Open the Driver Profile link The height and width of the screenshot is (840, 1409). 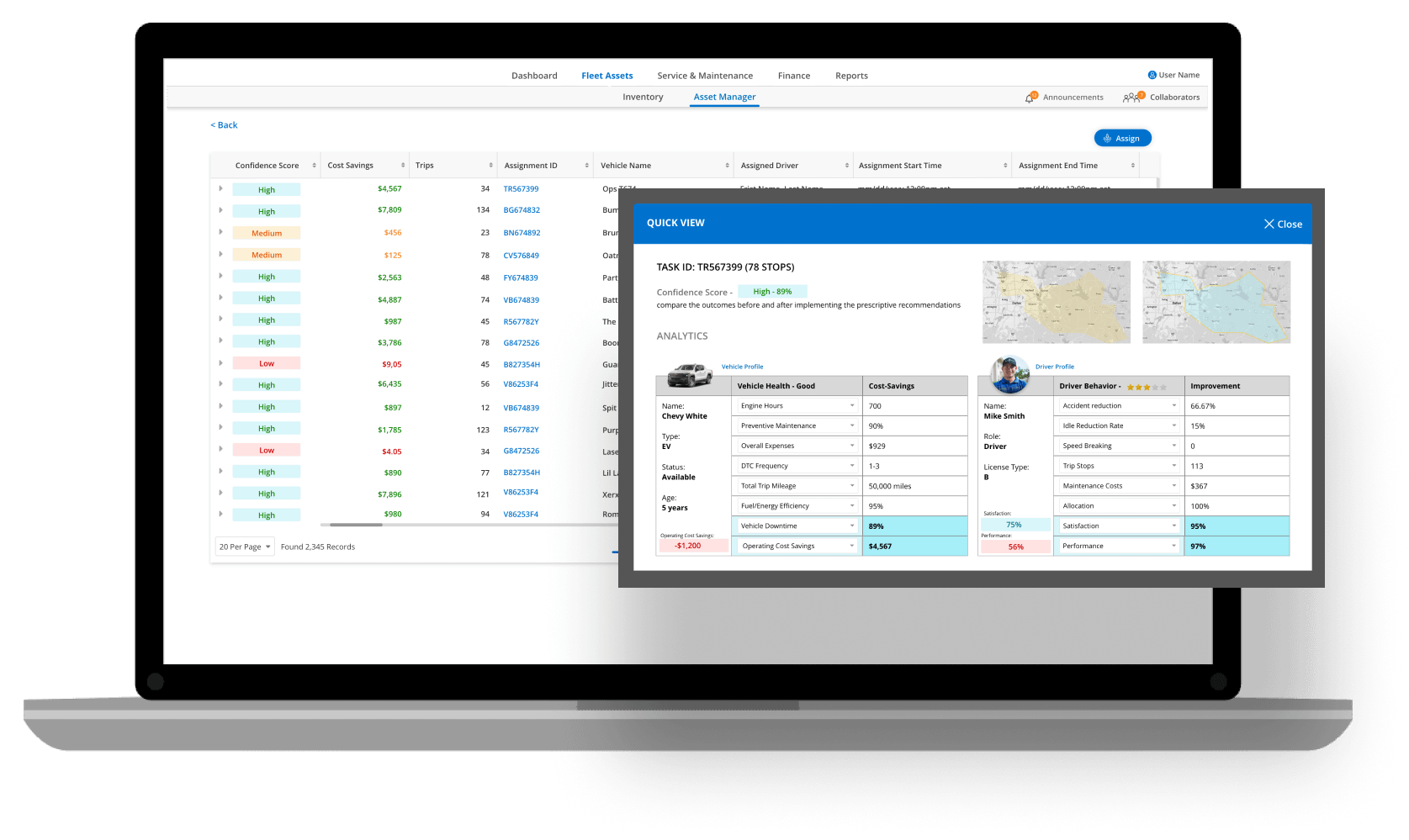[x=1054, y=367]
